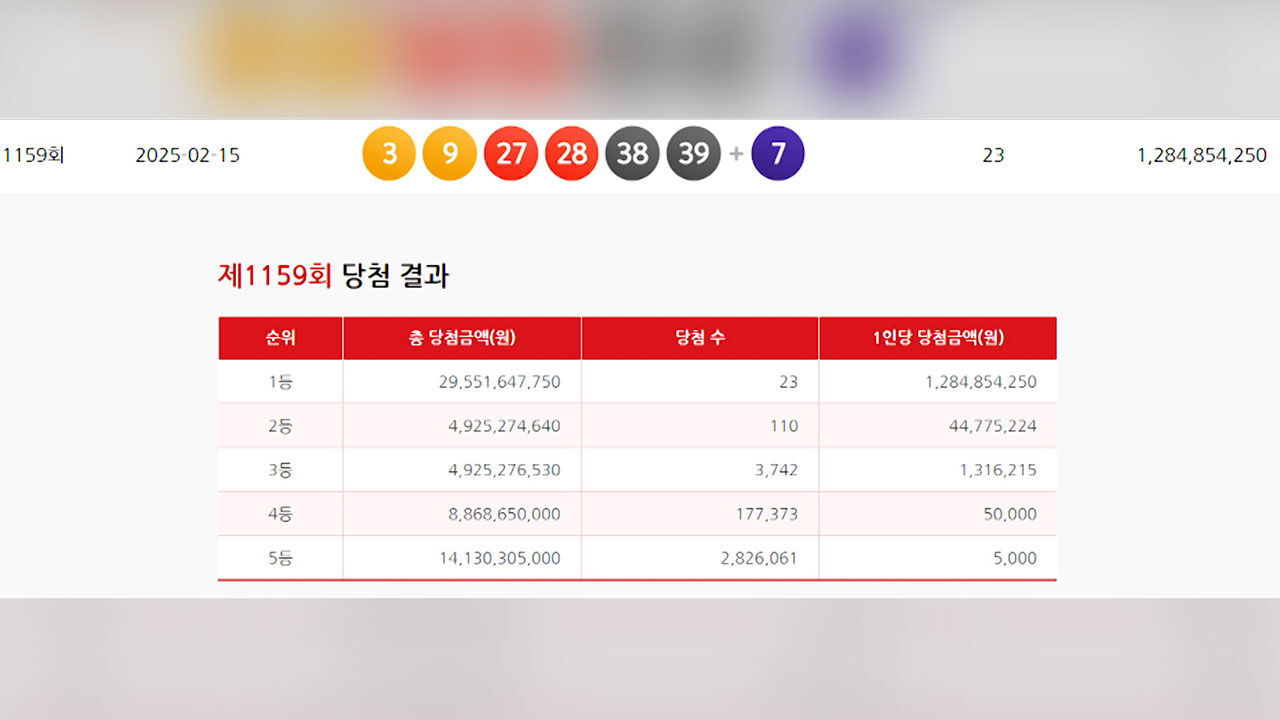Image resolution: width=1280 pixels, height=720 pixels.
Task: Select the 5등 rank row label
Action: click(280, 558)
